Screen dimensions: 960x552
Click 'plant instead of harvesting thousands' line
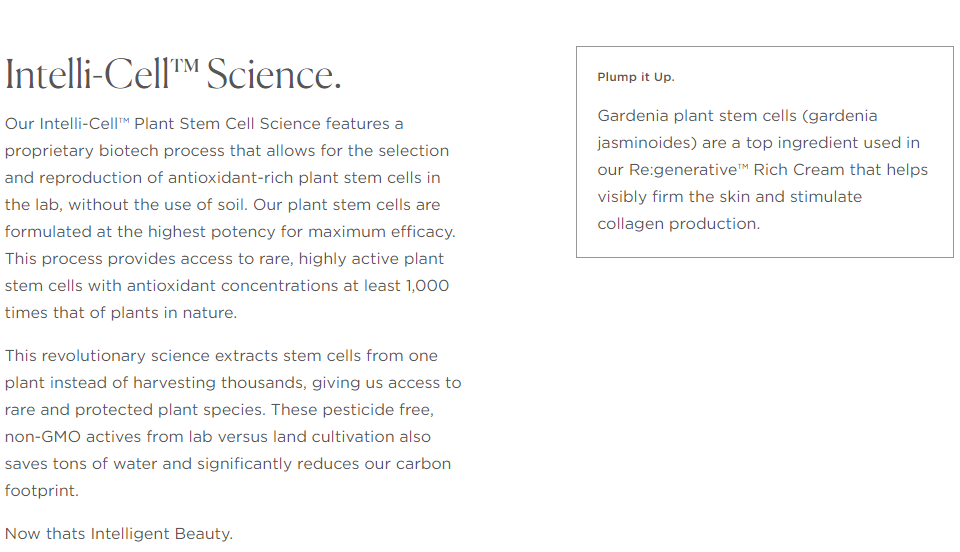pyautogui.click(x=233, y=382)
